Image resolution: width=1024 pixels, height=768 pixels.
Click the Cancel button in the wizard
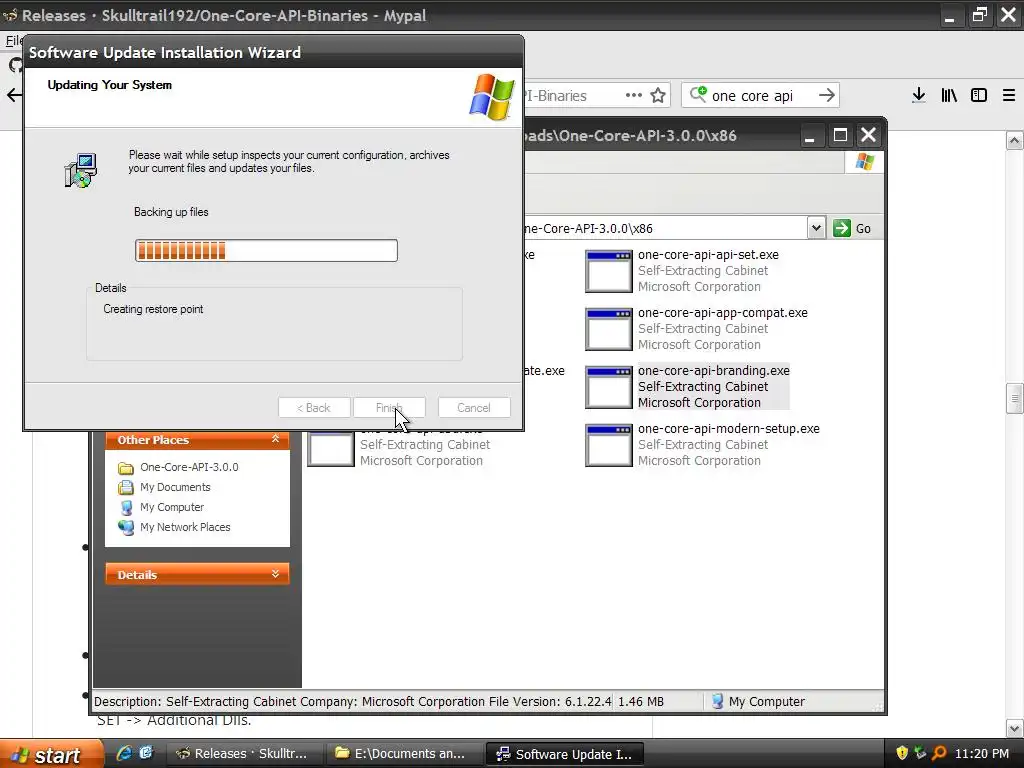tap(474, 408)
